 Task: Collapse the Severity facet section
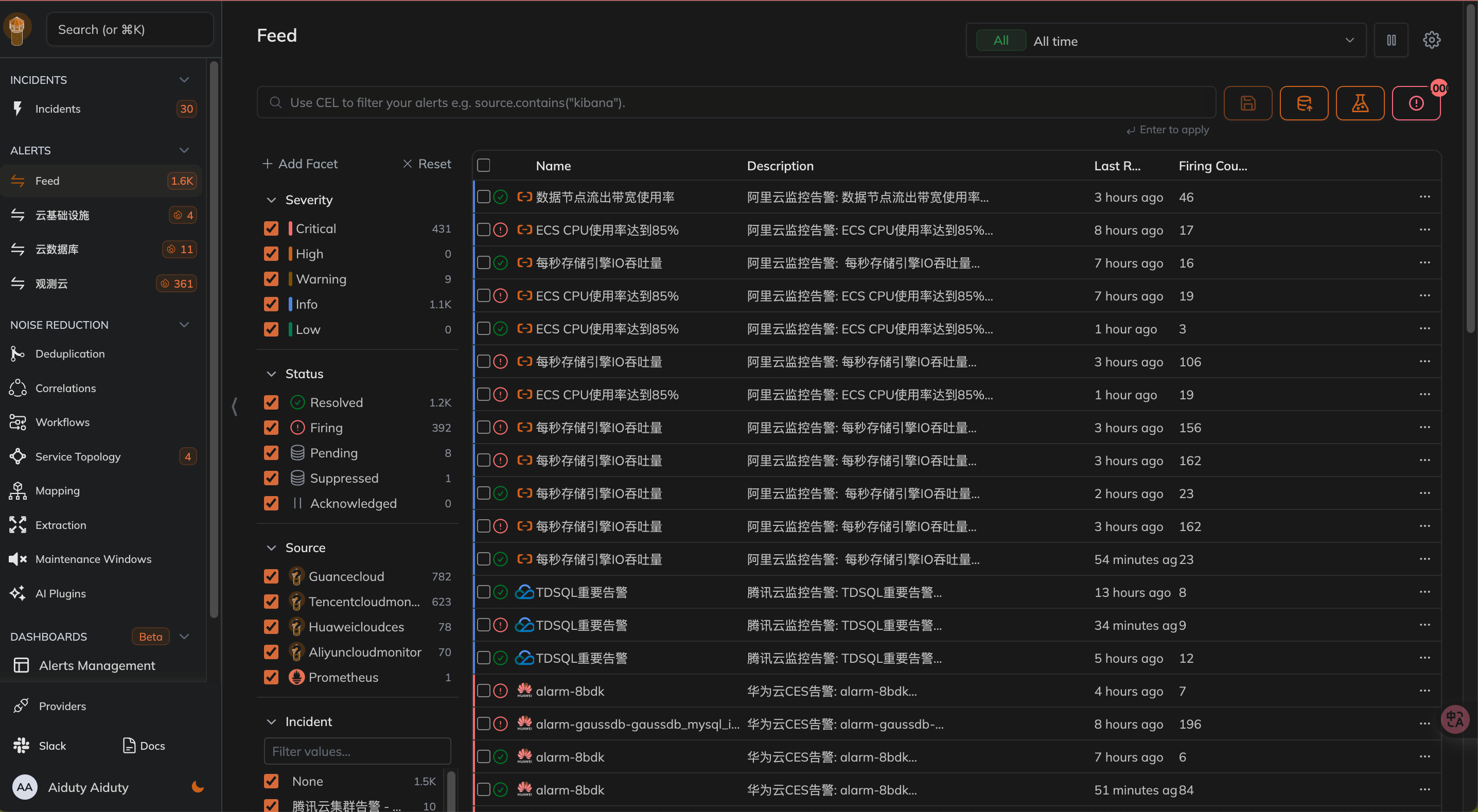[x=271, y=200]
